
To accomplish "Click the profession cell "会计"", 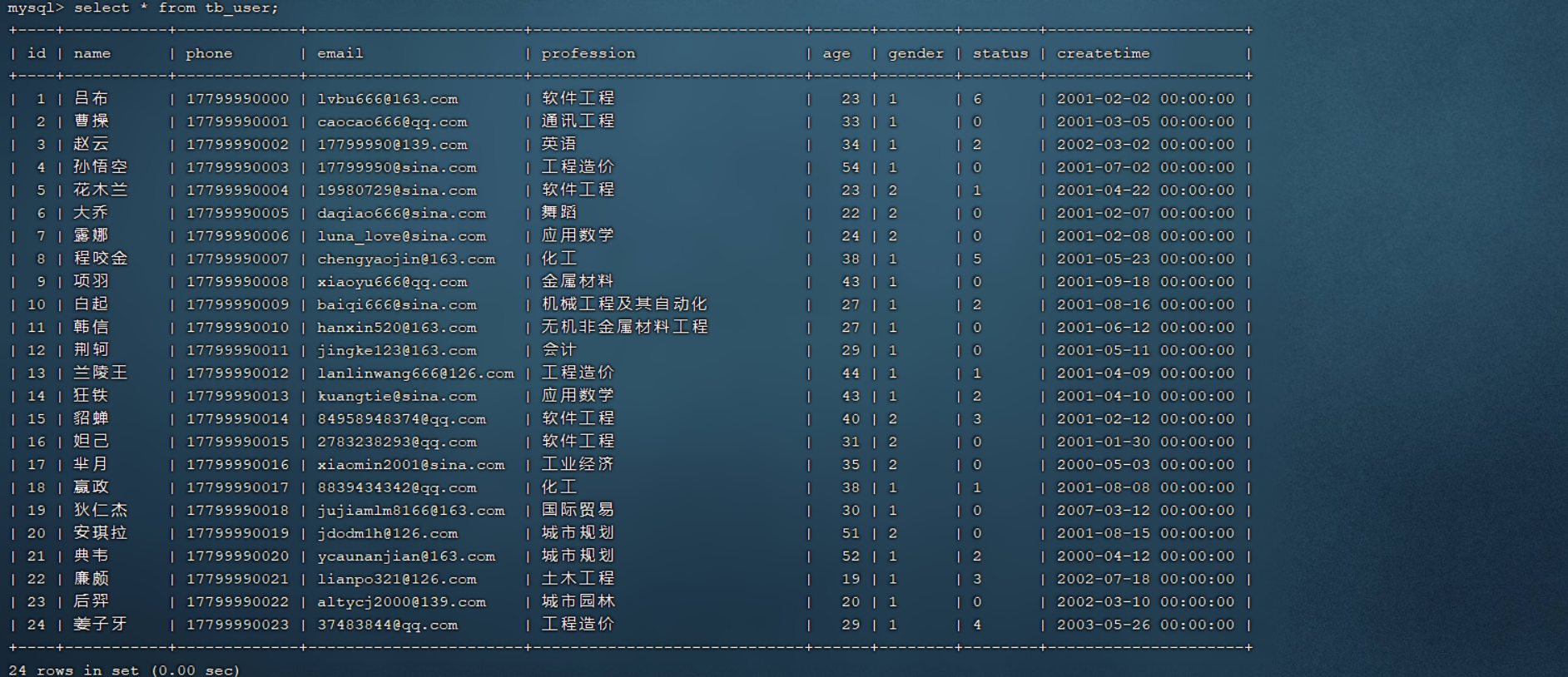I will [558, 349].
